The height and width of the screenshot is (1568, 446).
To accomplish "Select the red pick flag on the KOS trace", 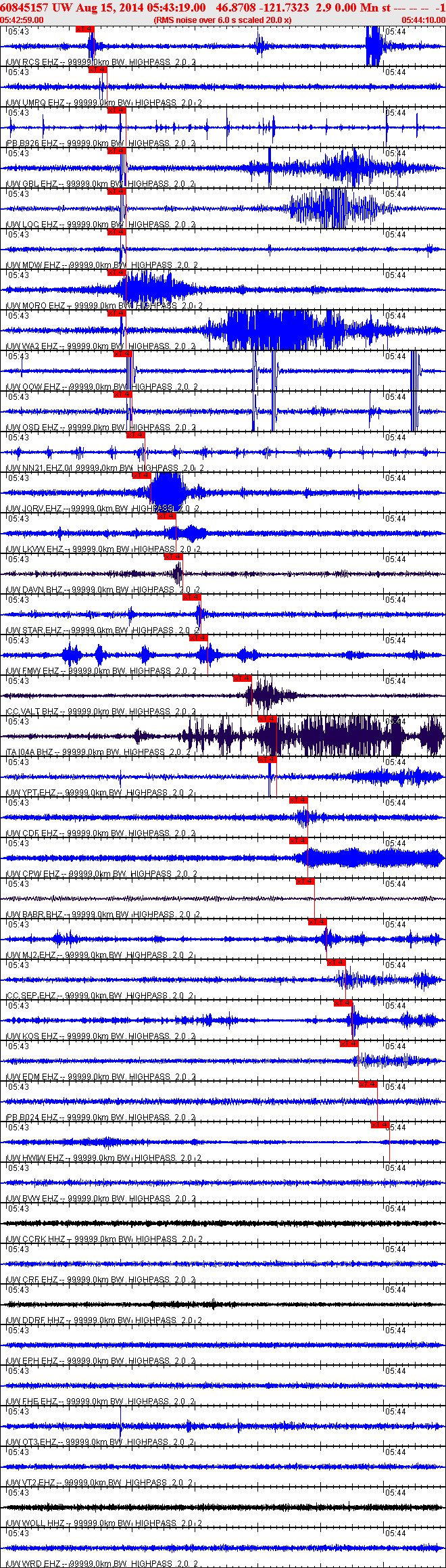I will [x=343, y=1003].
